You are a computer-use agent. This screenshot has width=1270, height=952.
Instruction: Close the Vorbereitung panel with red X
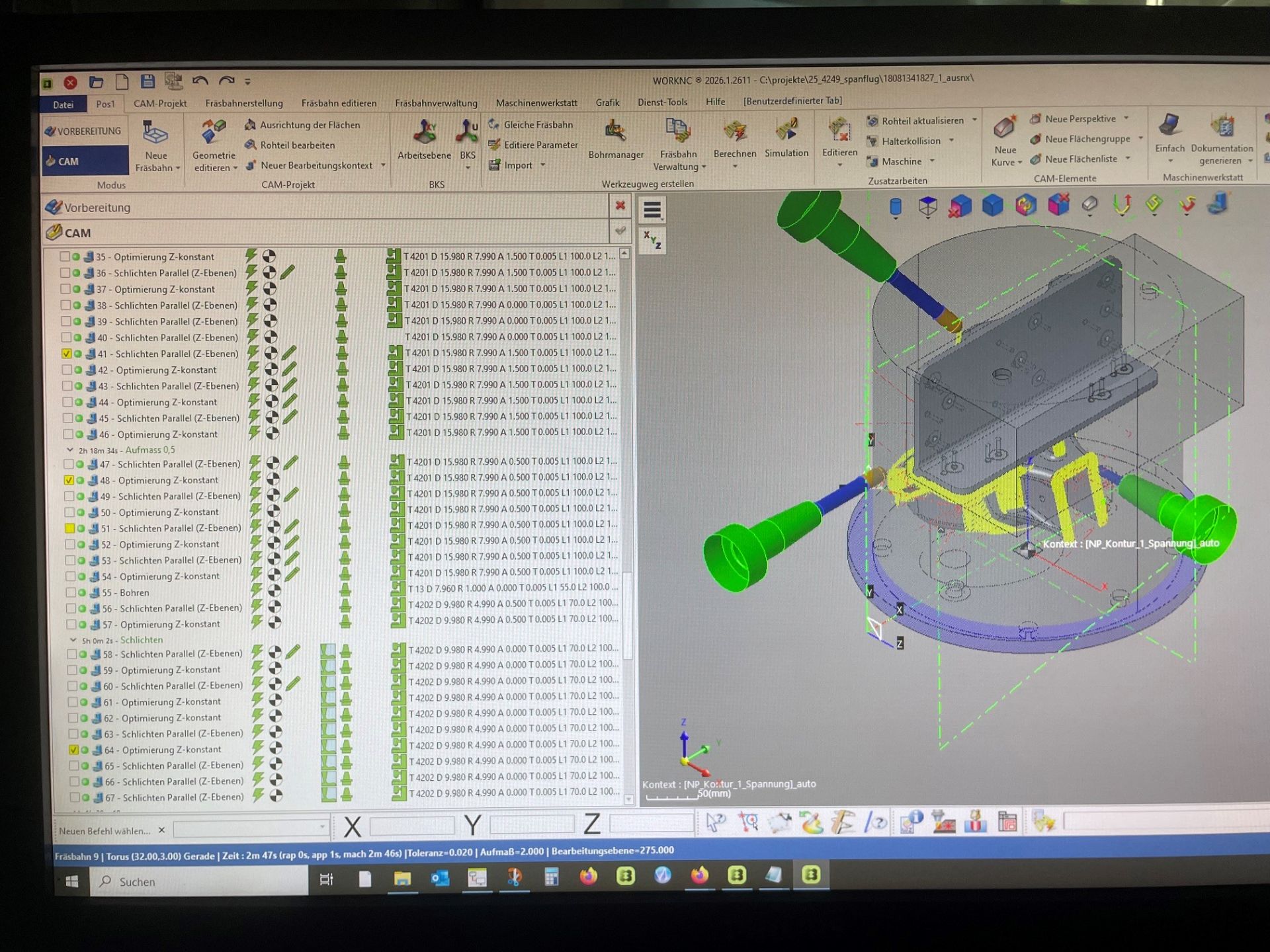click(620, 206)
